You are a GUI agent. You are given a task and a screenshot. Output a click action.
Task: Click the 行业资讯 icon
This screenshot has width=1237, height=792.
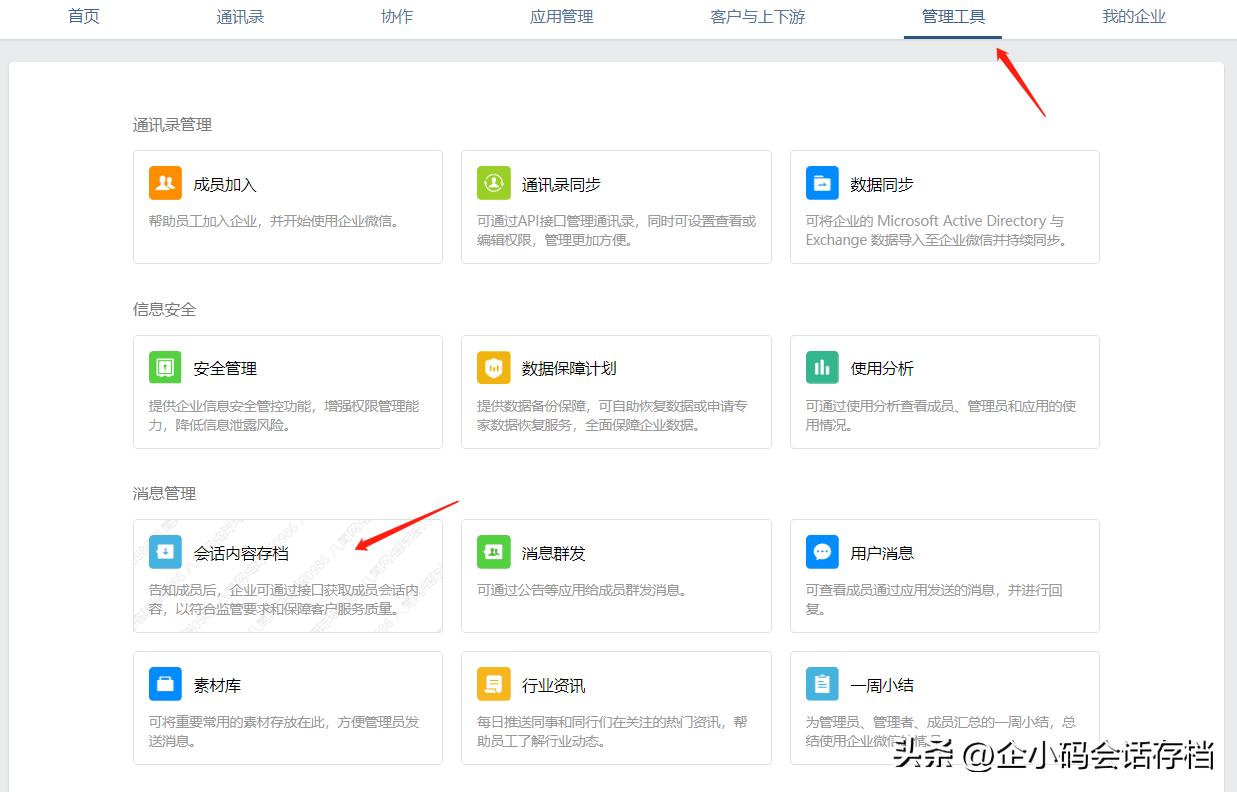click(493, 684)
